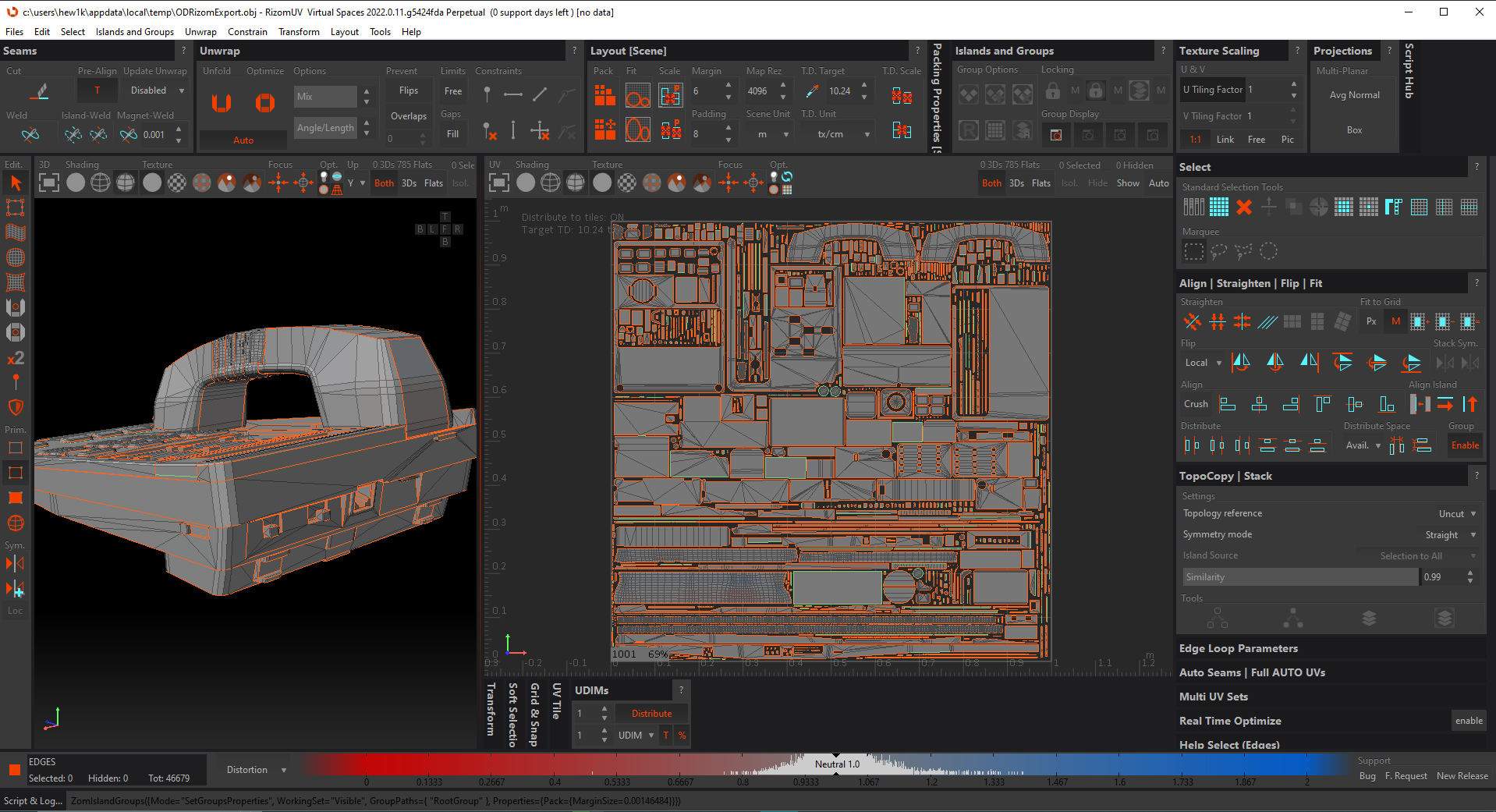Click the Auto button under Unwrap
Screen dimensions: 1496x812
click(x=243, y=140)
